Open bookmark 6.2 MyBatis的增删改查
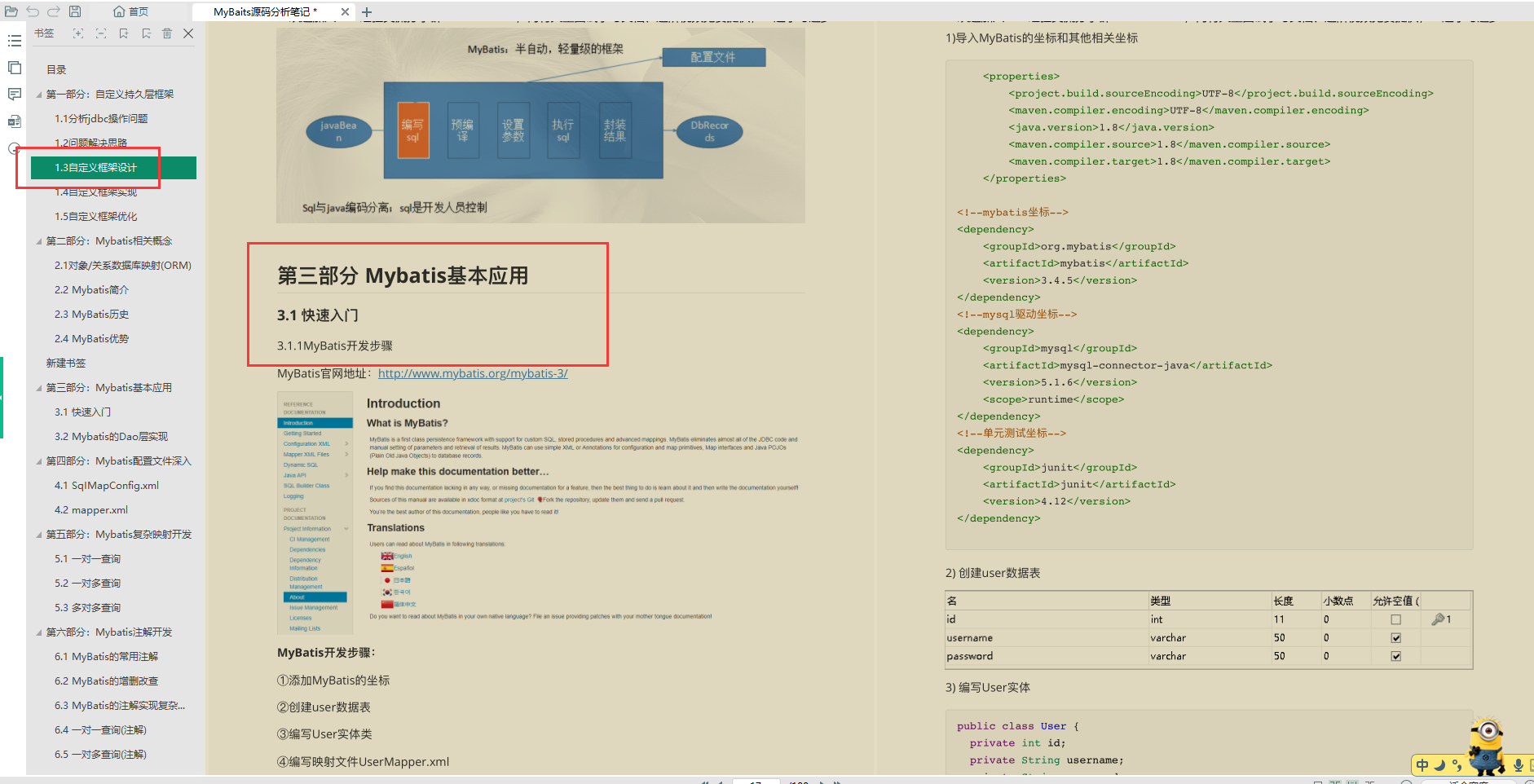This screenshot has height=784, width=1534. (106, 681)
